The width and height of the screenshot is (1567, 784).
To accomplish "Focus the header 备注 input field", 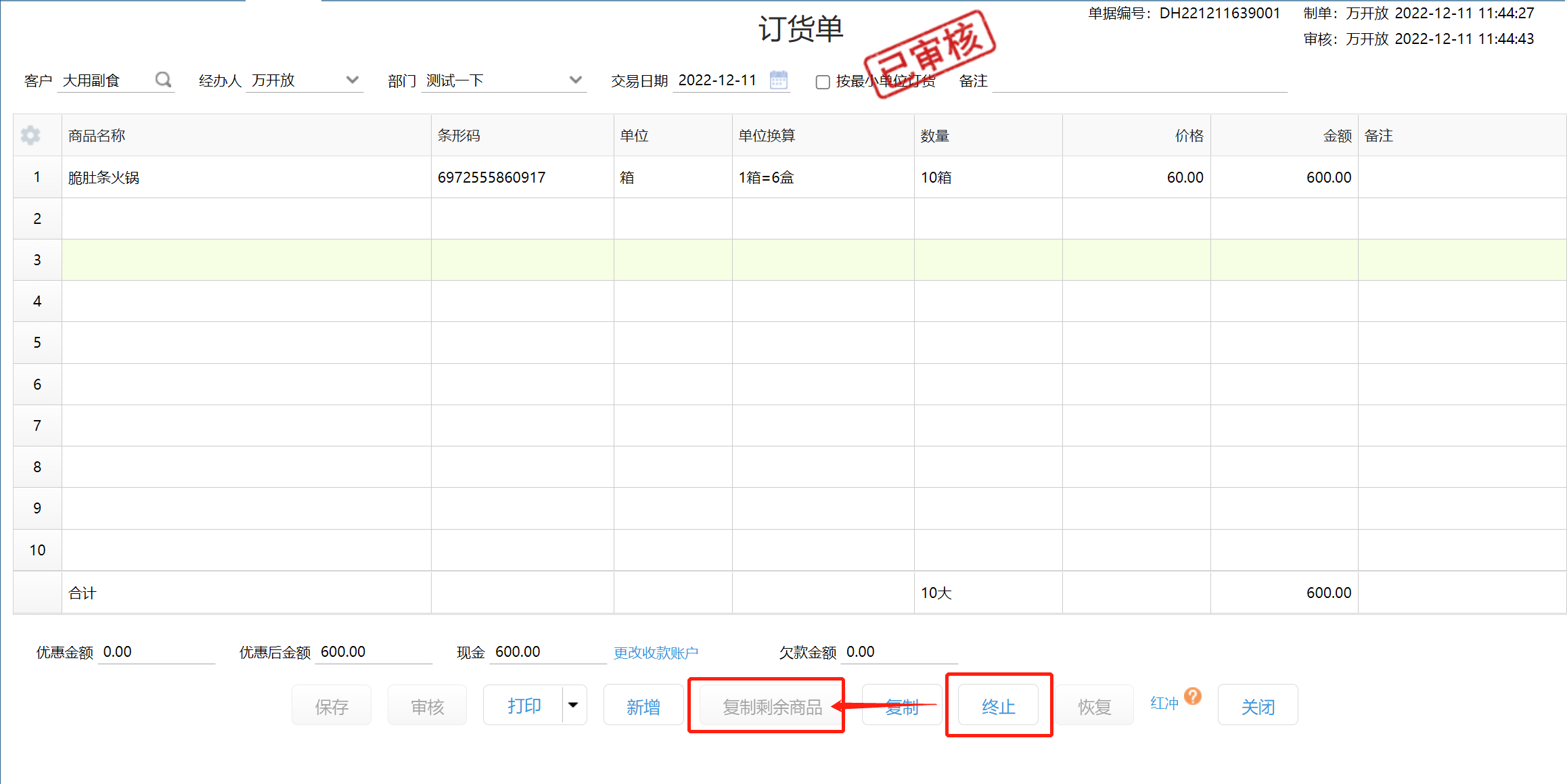I will pos(1139,81).
